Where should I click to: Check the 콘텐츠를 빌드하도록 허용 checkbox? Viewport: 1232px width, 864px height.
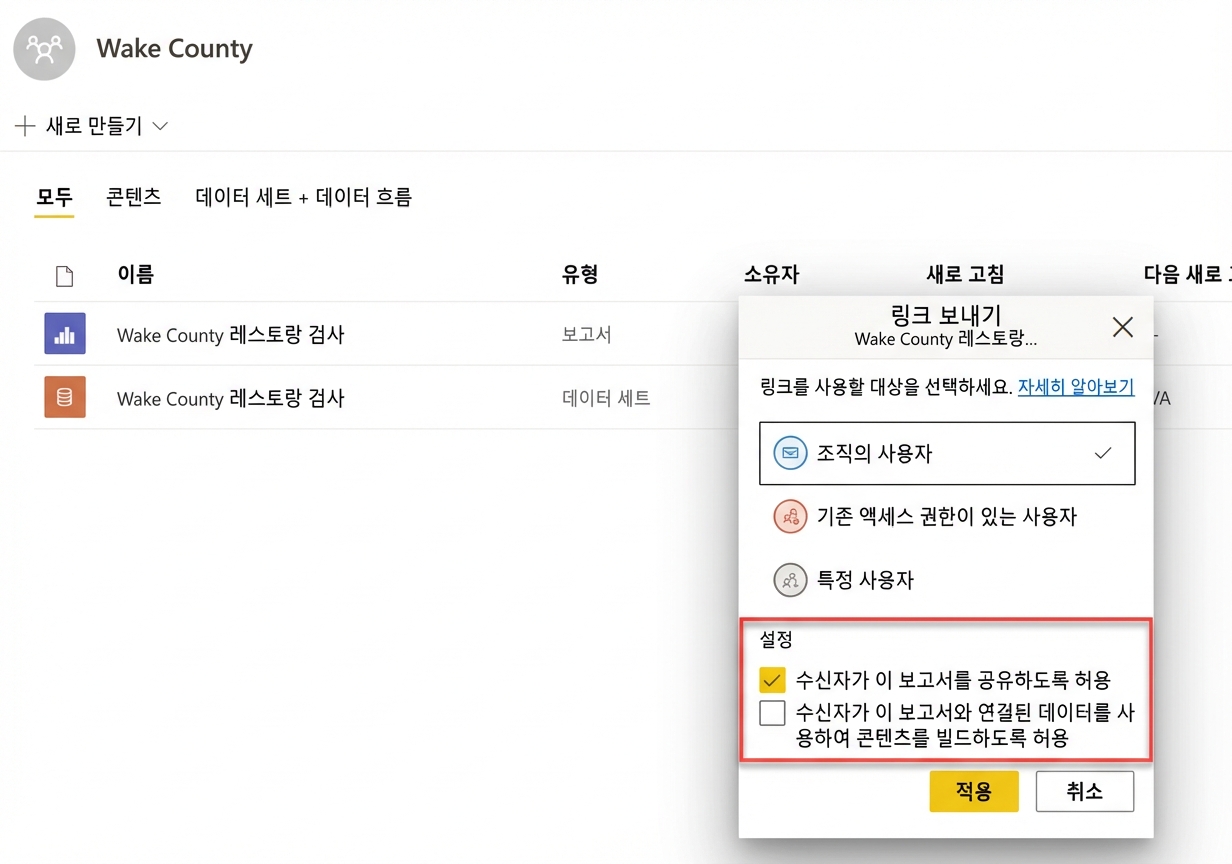(x=772, y=713)
